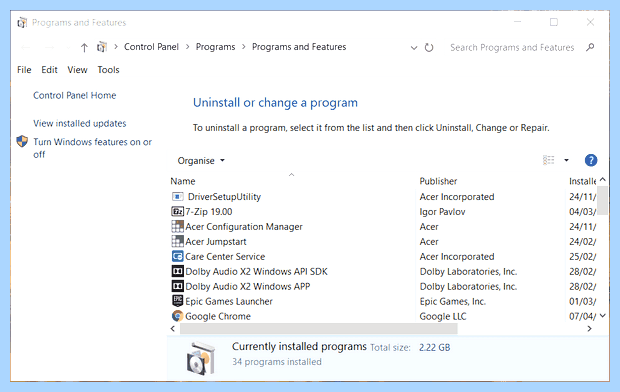This screenshot has width=620, height=392.
Task: Click the change view layout icon
Action: (548, 160)
